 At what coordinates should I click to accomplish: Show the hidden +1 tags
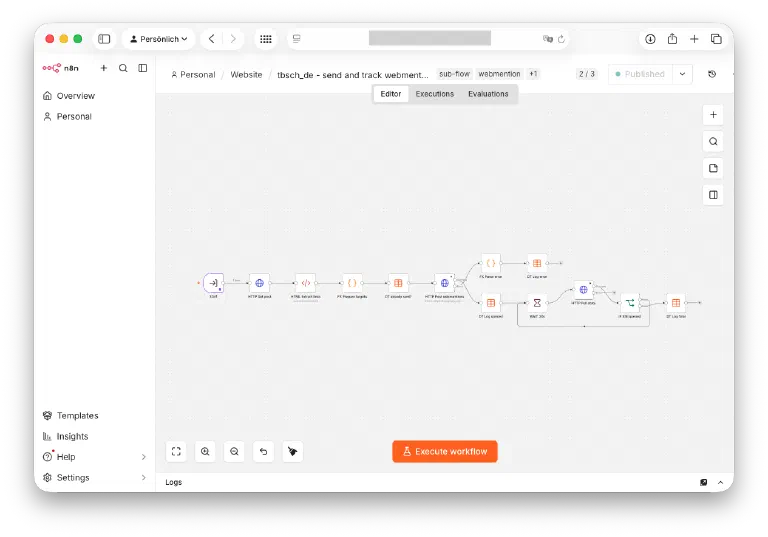pos(533,74)
